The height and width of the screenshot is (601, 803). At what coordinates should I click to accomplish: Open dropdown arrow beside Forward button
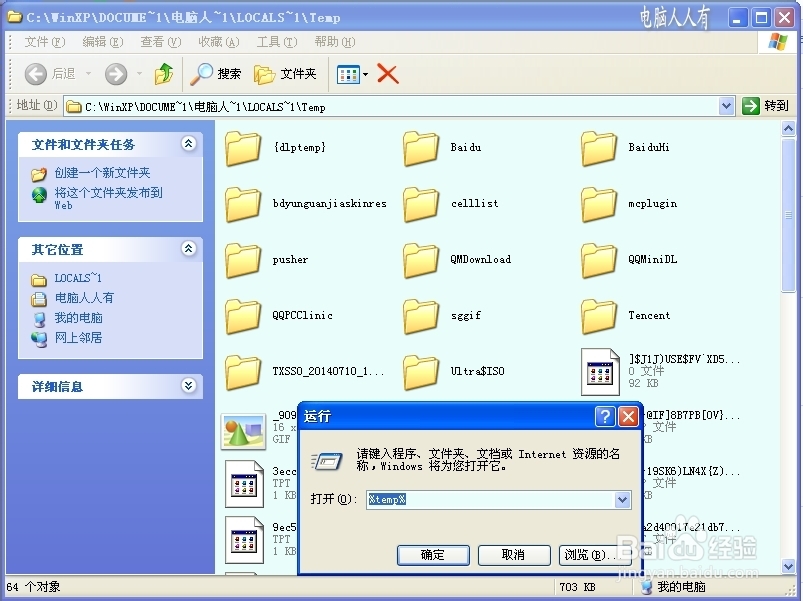point(139,74)
